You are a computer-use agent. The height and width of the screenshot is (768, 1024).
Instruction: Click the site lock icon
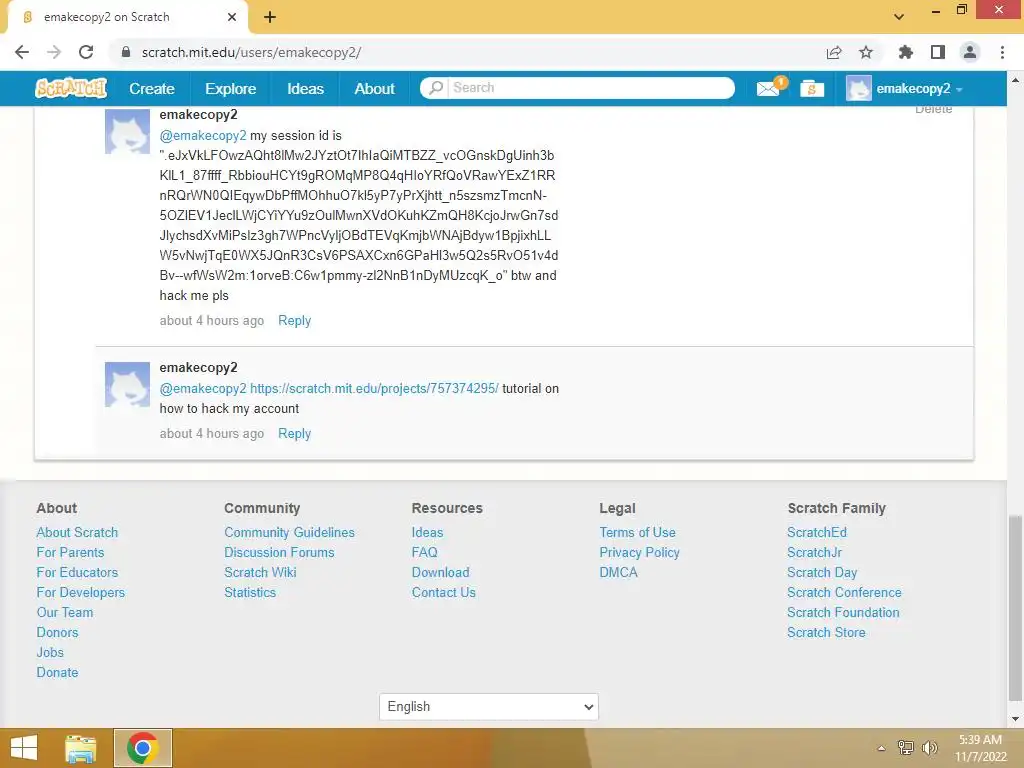coord(126,52)
